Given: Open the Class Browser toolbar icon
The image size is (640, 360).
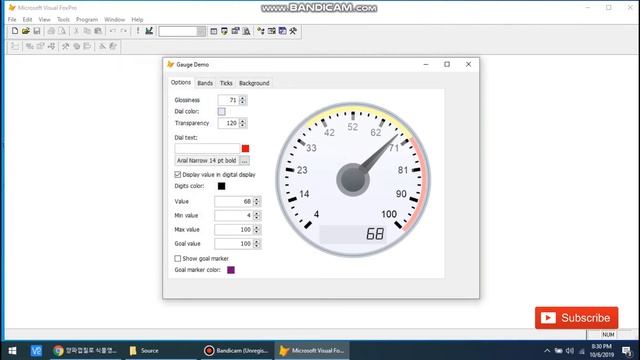Looking at the screenshot, I should pyautogui.click(x=261, y=31).
